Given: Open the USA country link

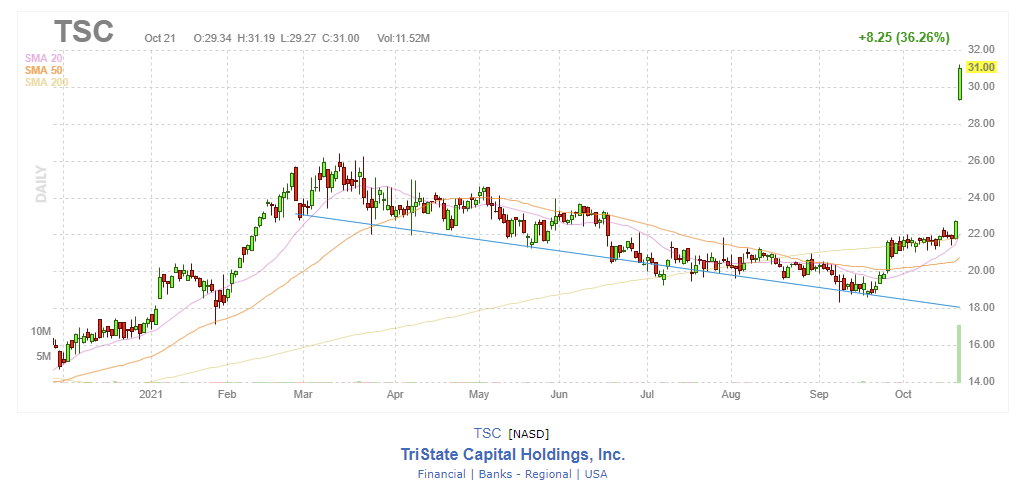Looking at the screenshot, I should [596, 474].
